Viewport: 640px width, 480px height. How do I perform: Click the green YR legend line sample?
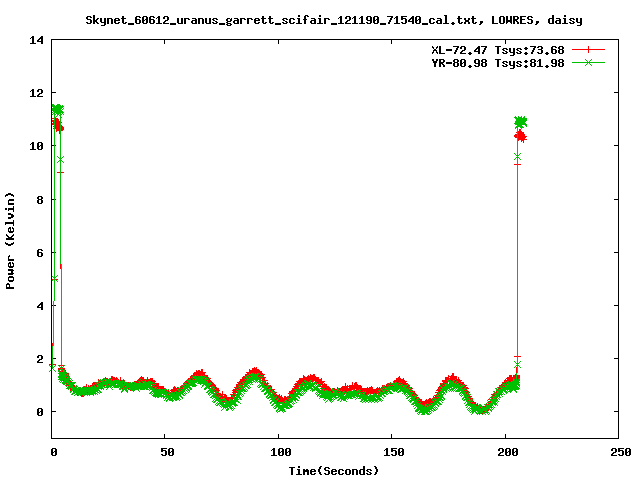588,62
